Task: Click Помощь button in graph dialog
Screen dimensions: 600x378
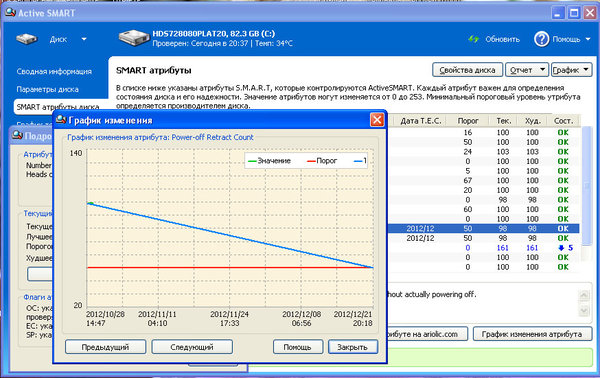Action: 297,347
